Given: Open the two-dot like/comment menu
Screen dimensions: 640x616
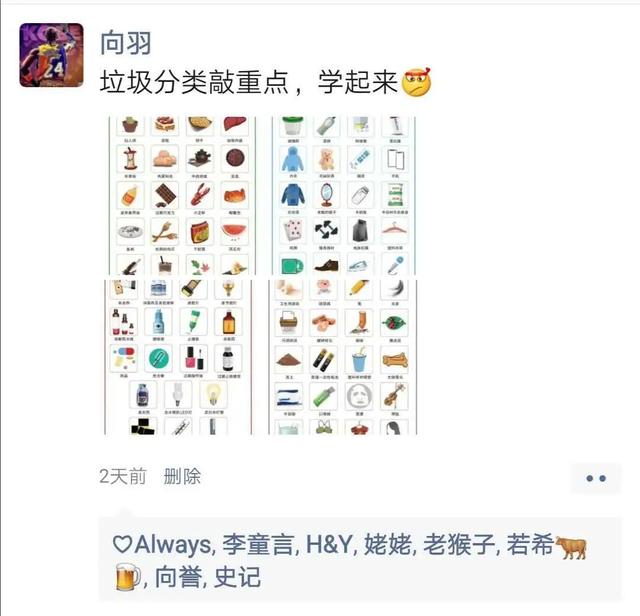Looking at the screenshot, I should pos(596,478).
